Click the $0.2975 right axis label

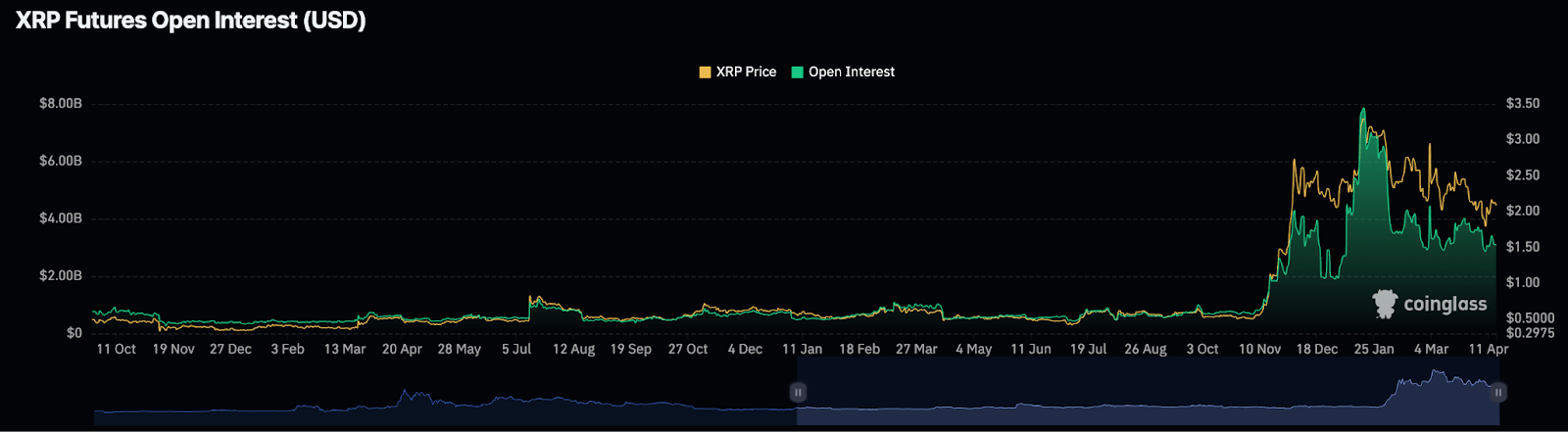(1530, 332)
